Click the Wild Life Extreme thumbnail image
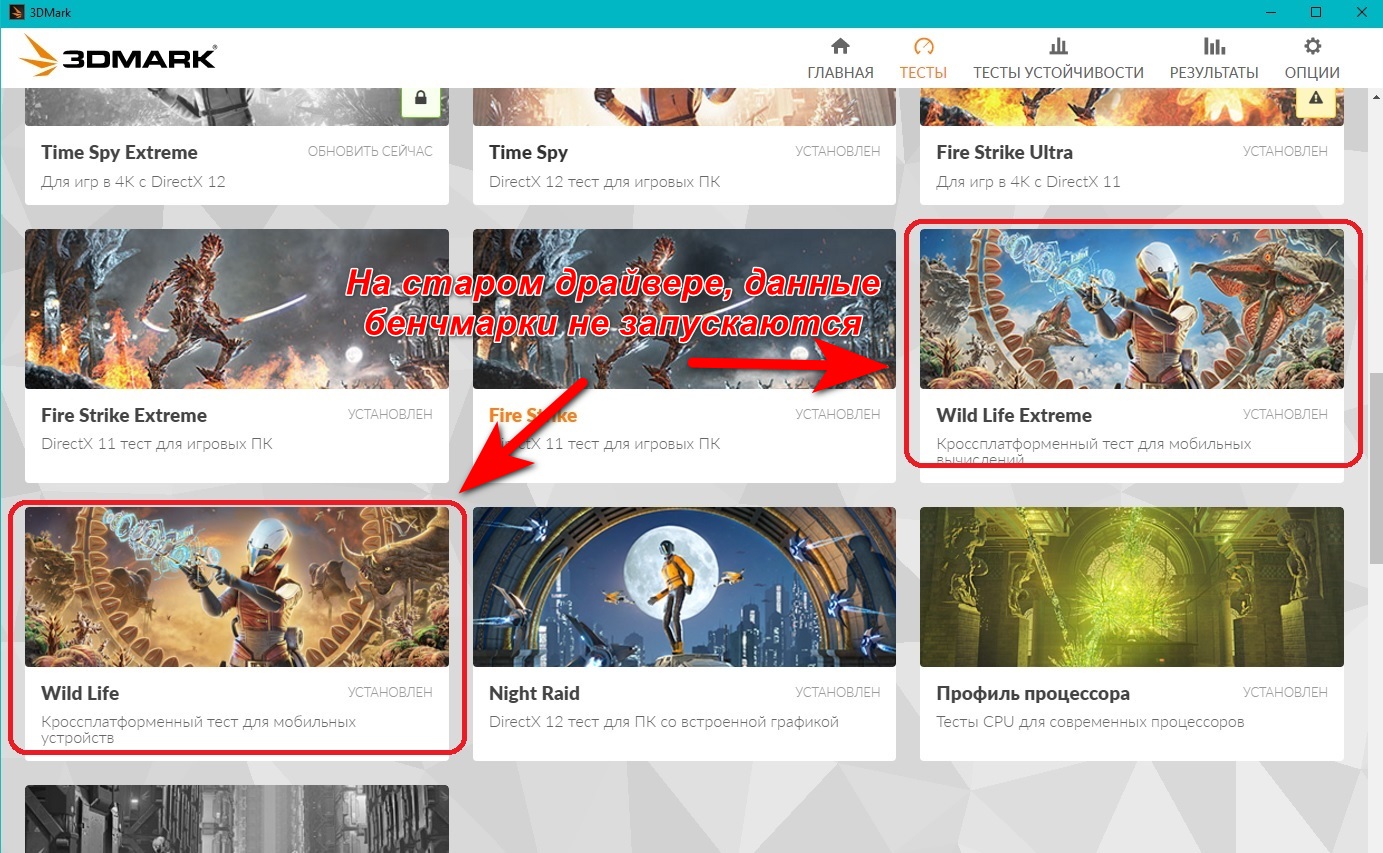 click(x=1132, y=309)
